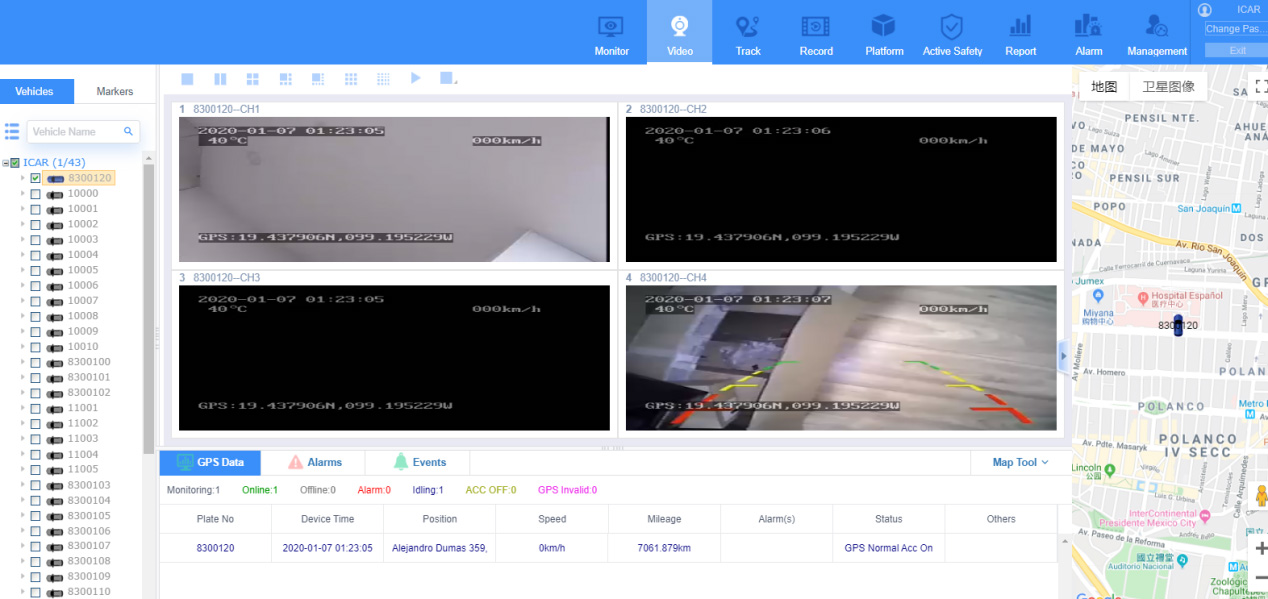Image resolution: width=1268 pixels, height=599 pixels.
Task: Click the Change Password button
Action: coord(1237,29)
